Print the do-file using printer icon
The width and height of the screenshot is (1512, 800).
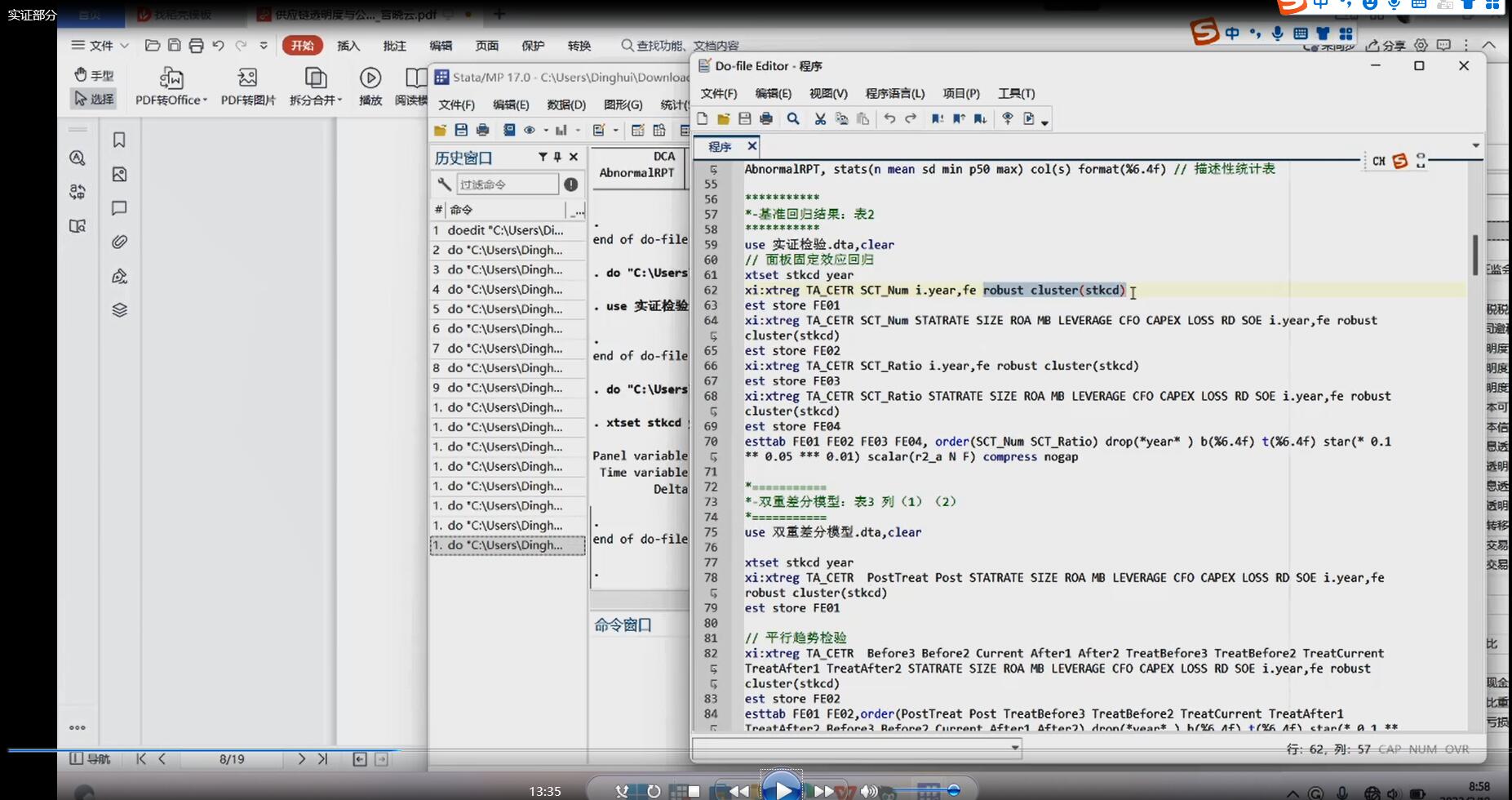tap(765, 119)
